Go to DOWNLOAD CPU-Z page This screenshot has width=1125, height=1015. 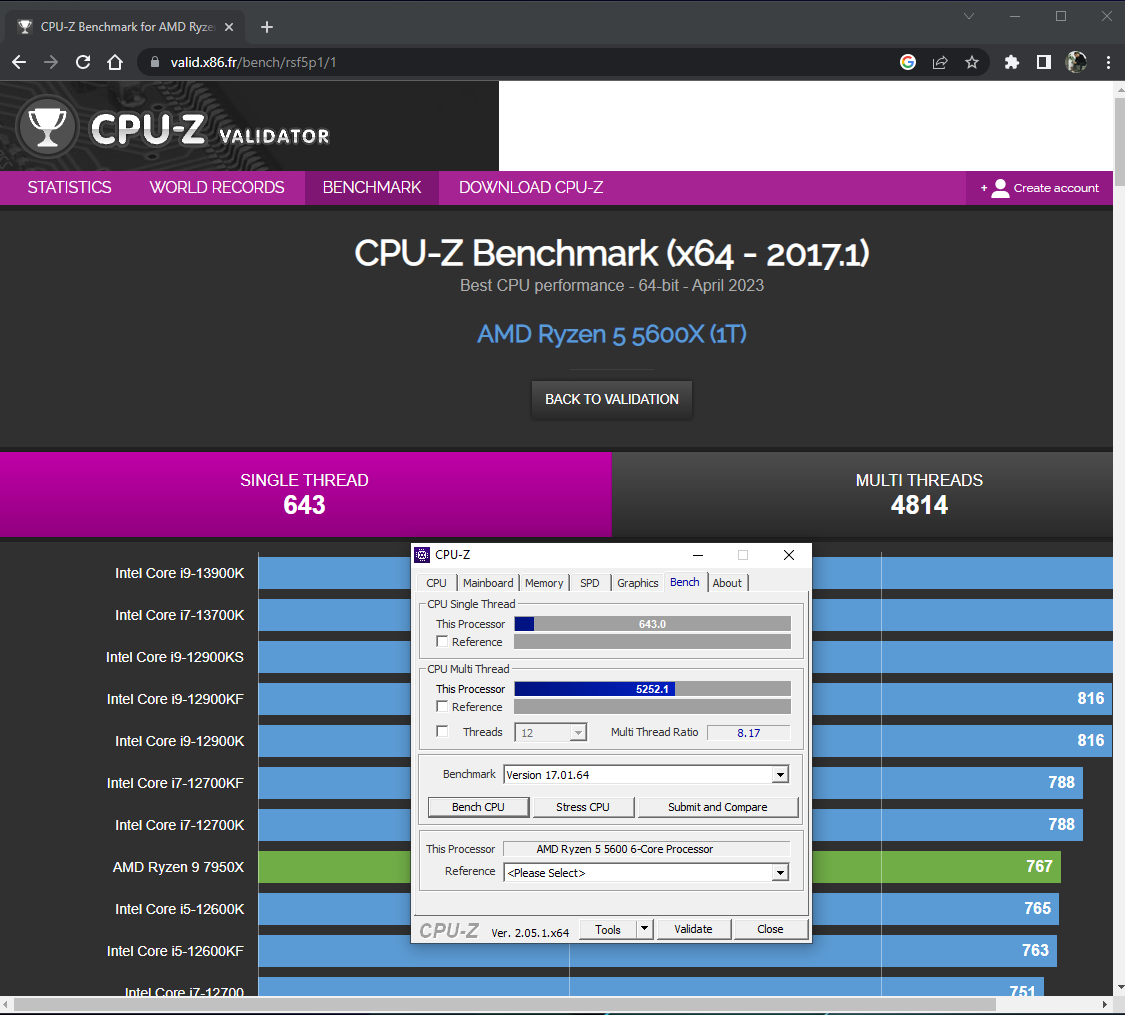[x=531, y=188]
